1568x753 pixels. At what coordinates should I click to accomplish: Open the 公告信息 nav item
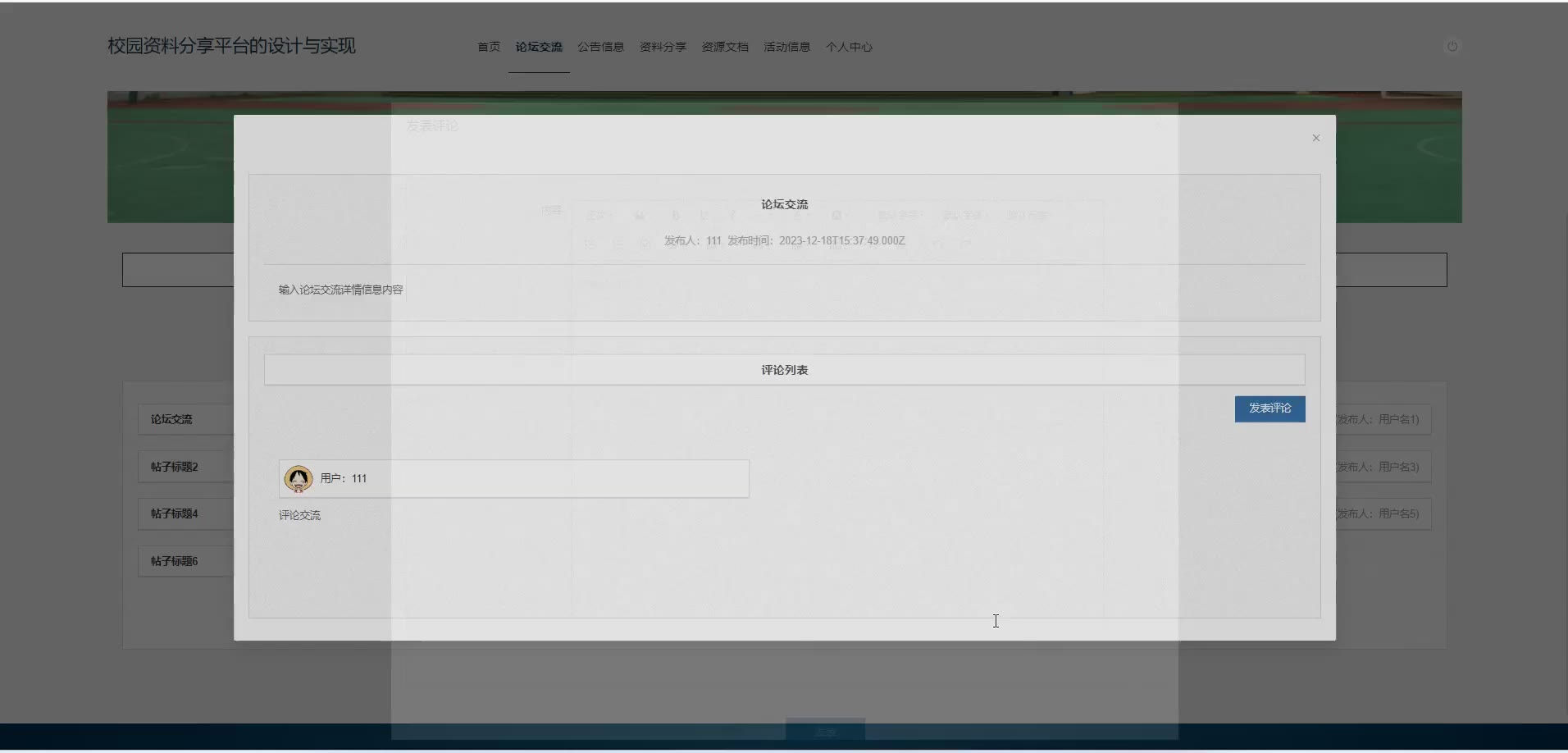pos(600,47)
